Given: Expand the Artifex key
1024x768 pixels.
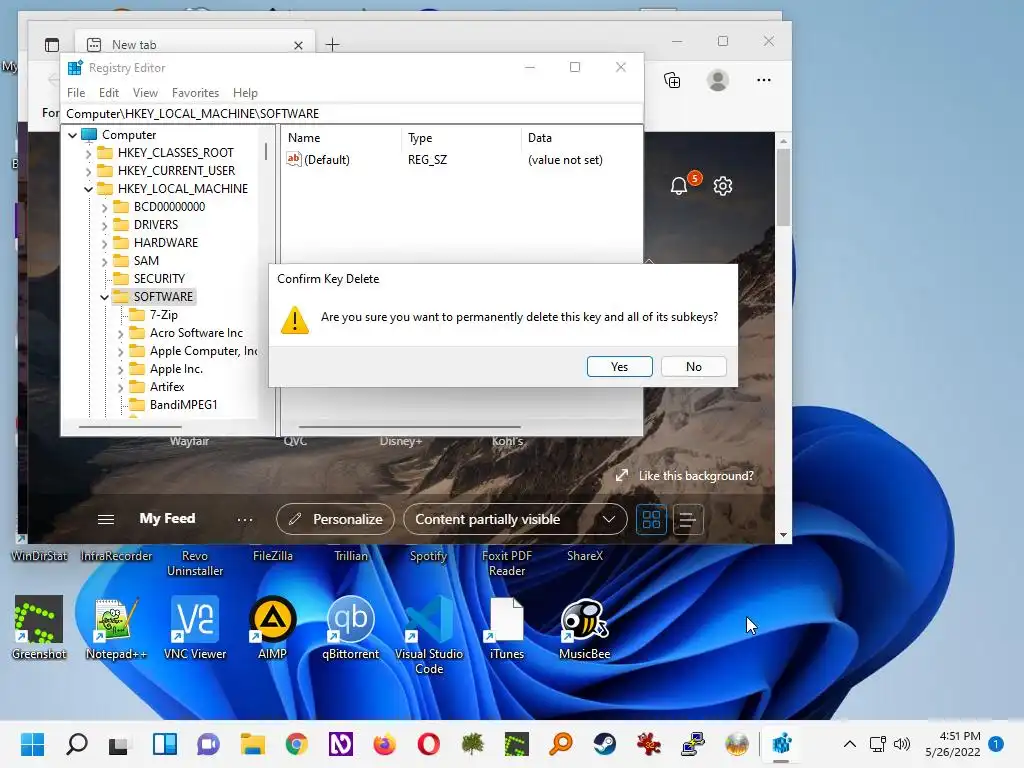Looking at the screenshot, I should tap(121, 387).
